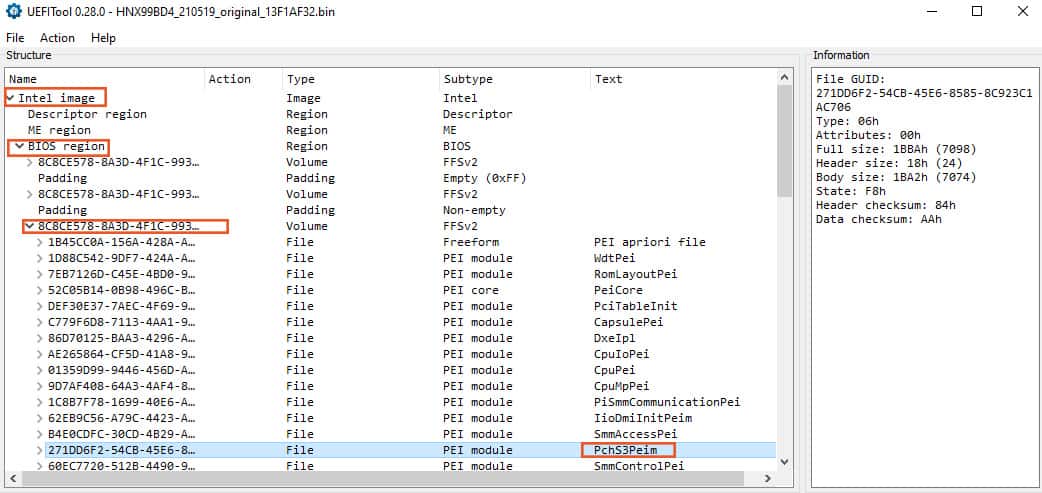This screenshot has height=493, width=1042.
Task: Expand the PchS3Peim file row arrow
Action: (40, 450)
